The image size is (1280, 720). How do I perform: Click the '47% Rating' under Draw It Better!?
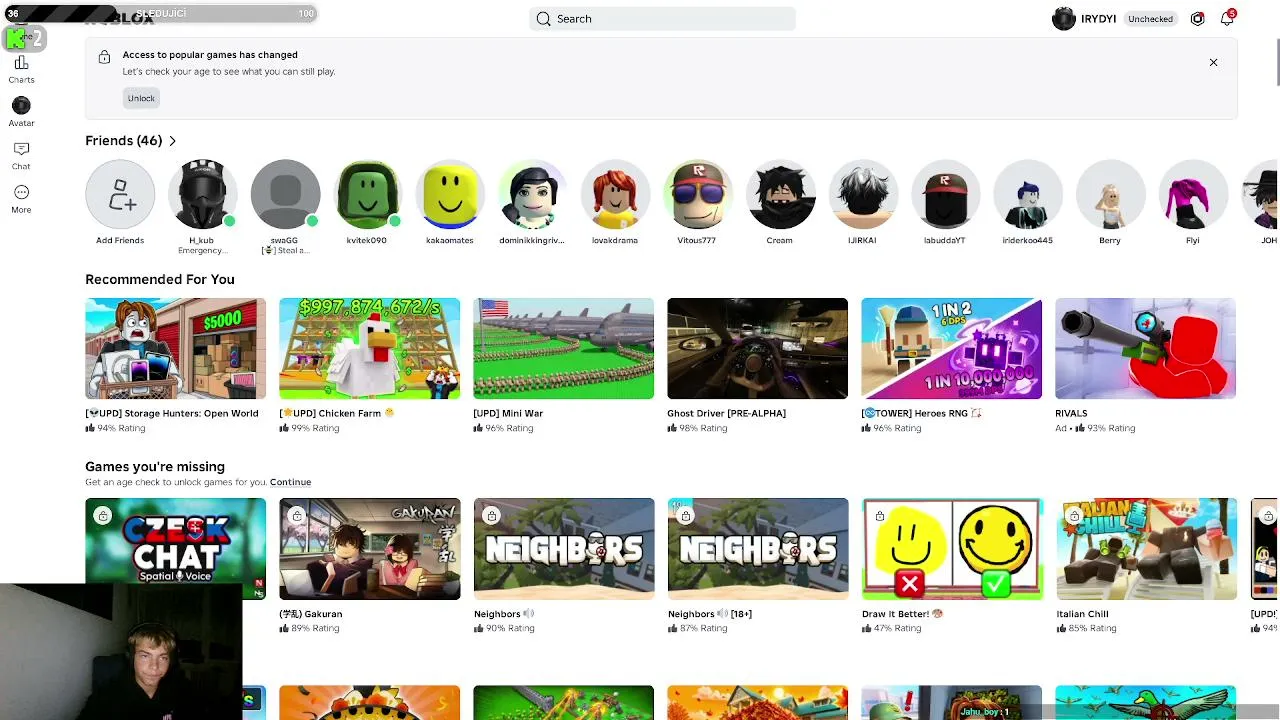[x=891, y=628]
